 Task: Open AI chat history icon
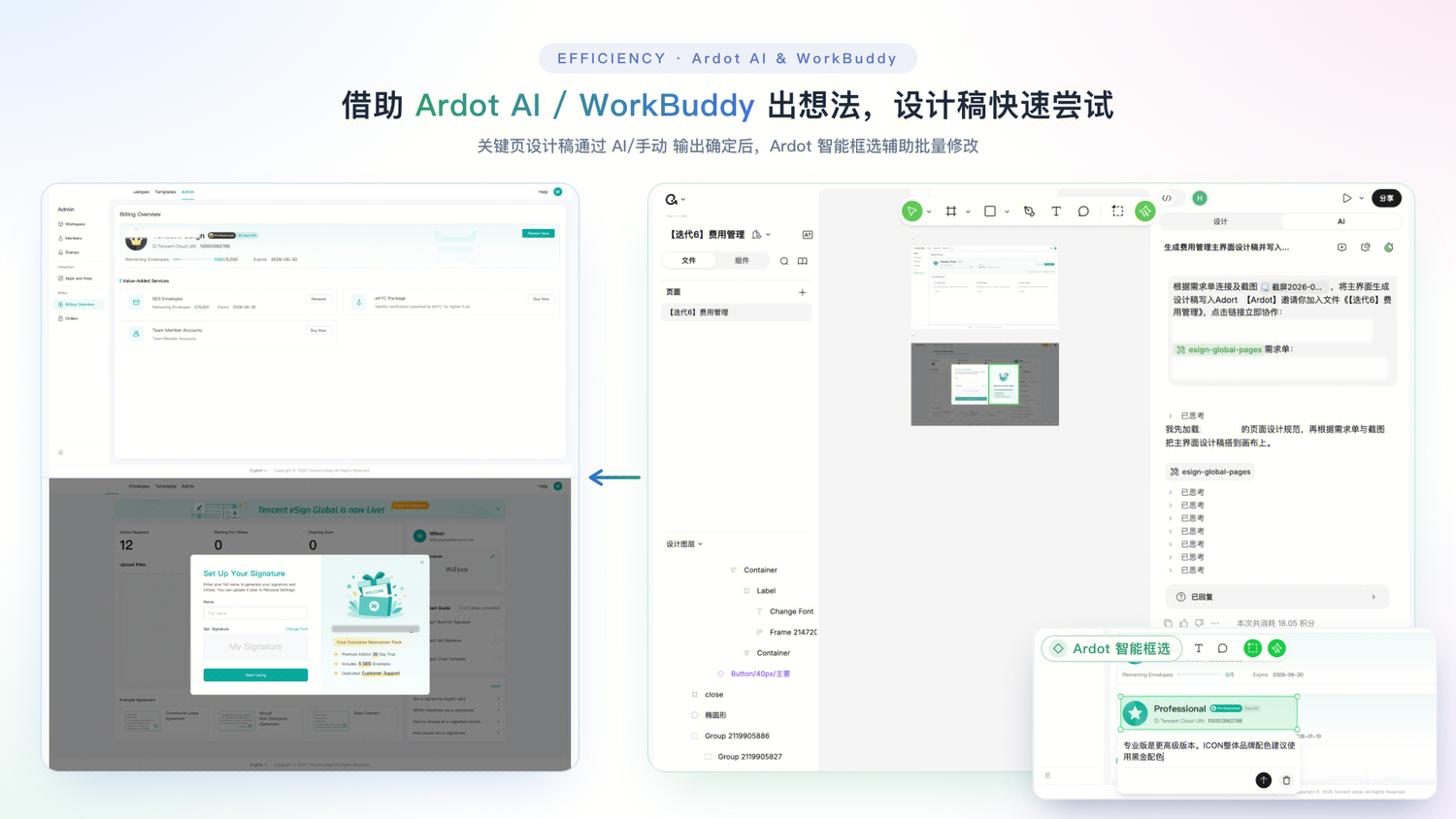point(1366,247)
